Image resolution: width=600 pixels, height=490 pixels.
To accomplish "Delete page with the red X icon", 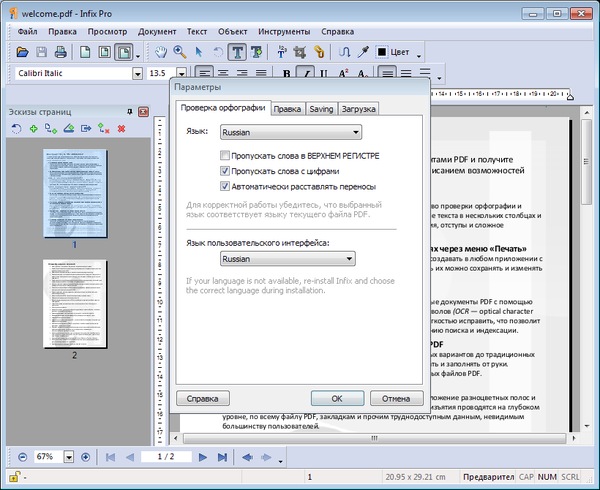I will pyautogui.click(x=121, y=129).
